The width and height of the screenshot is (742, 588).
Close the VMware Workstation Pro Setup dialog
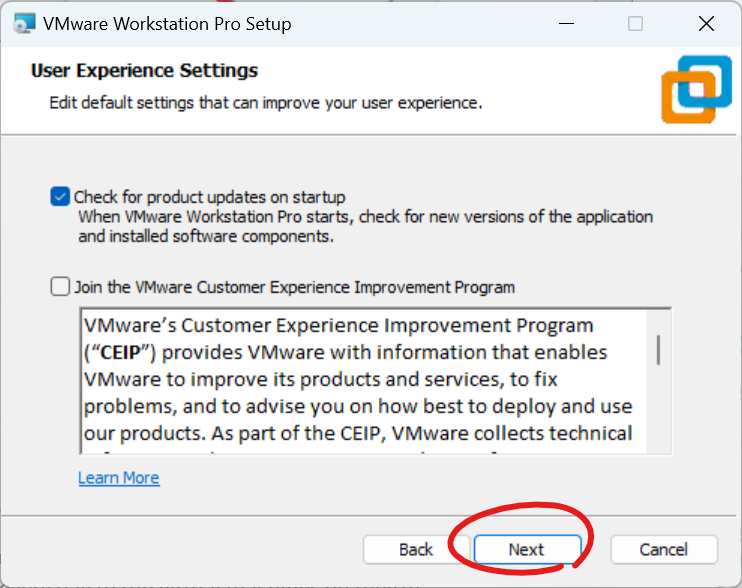point(707,24)
